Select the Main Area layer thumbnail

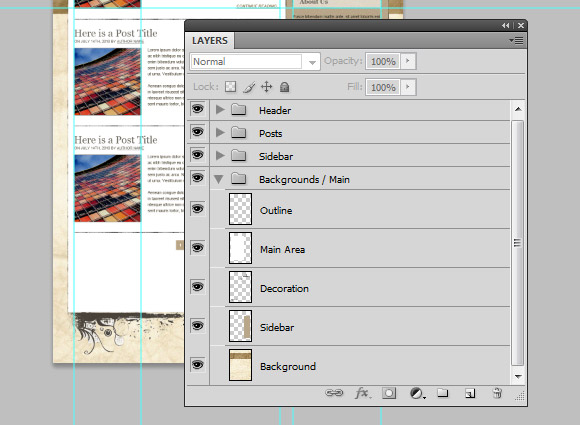point(240,248)
